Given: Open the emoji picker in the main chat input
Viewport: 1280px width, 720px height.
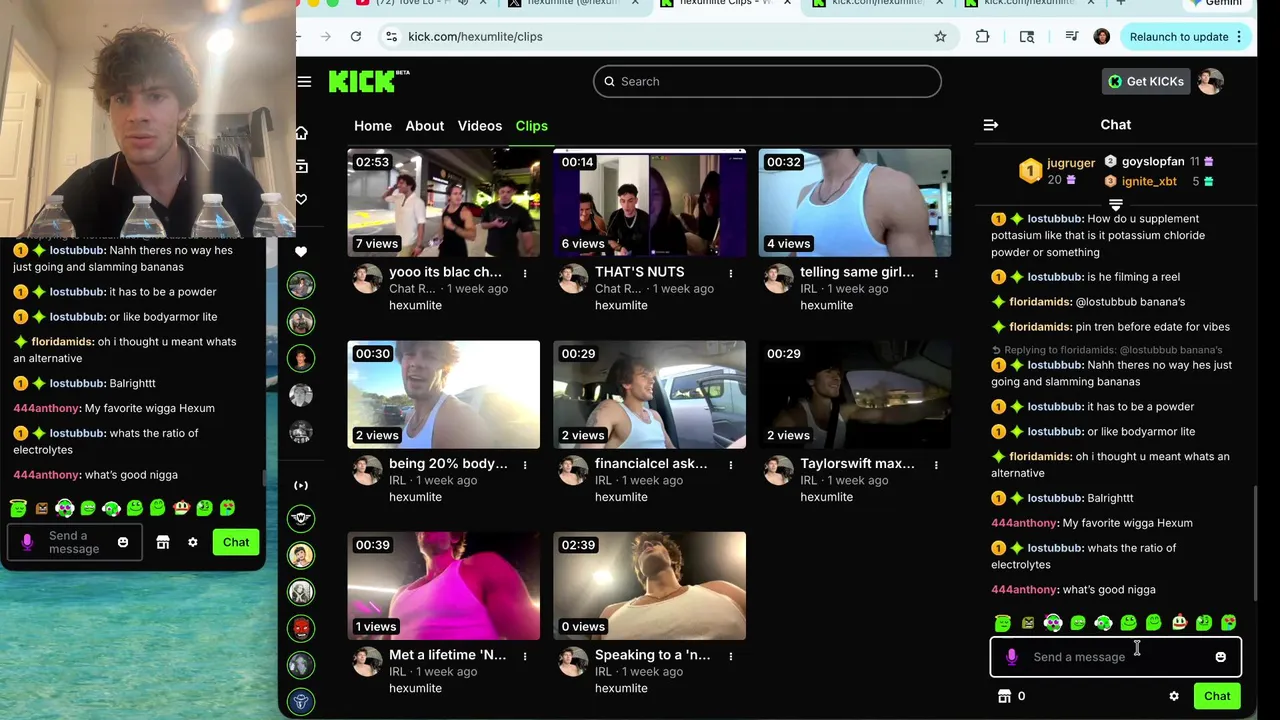Looking at the screenshot, I should [x=1220, y=657].
